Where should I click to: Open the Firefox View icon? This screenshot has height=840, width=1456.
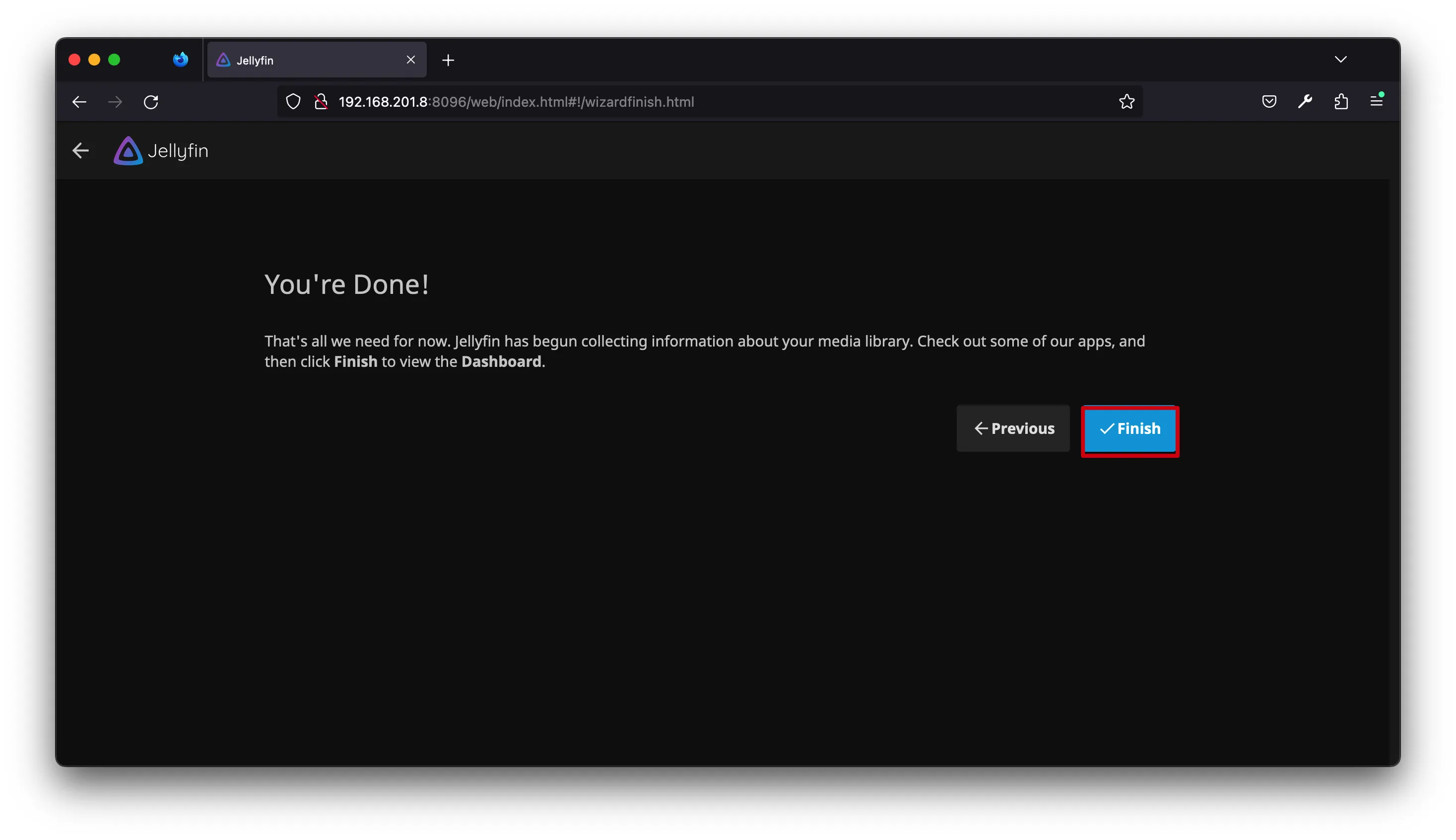click(181, 60)
